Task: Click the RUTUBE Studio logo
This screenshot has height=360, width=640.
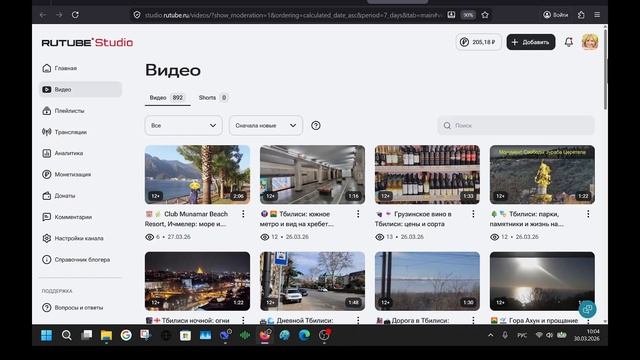Action: (x=87, y=42)
